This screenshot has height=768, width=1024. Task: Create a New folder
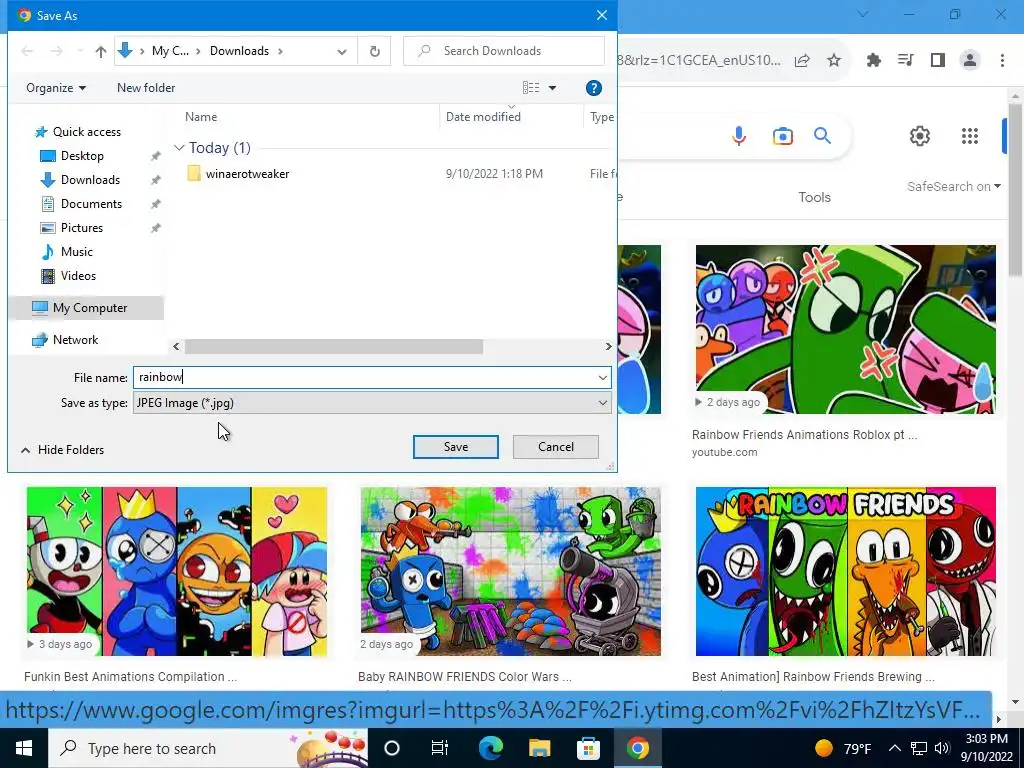(x=146, y=88)
